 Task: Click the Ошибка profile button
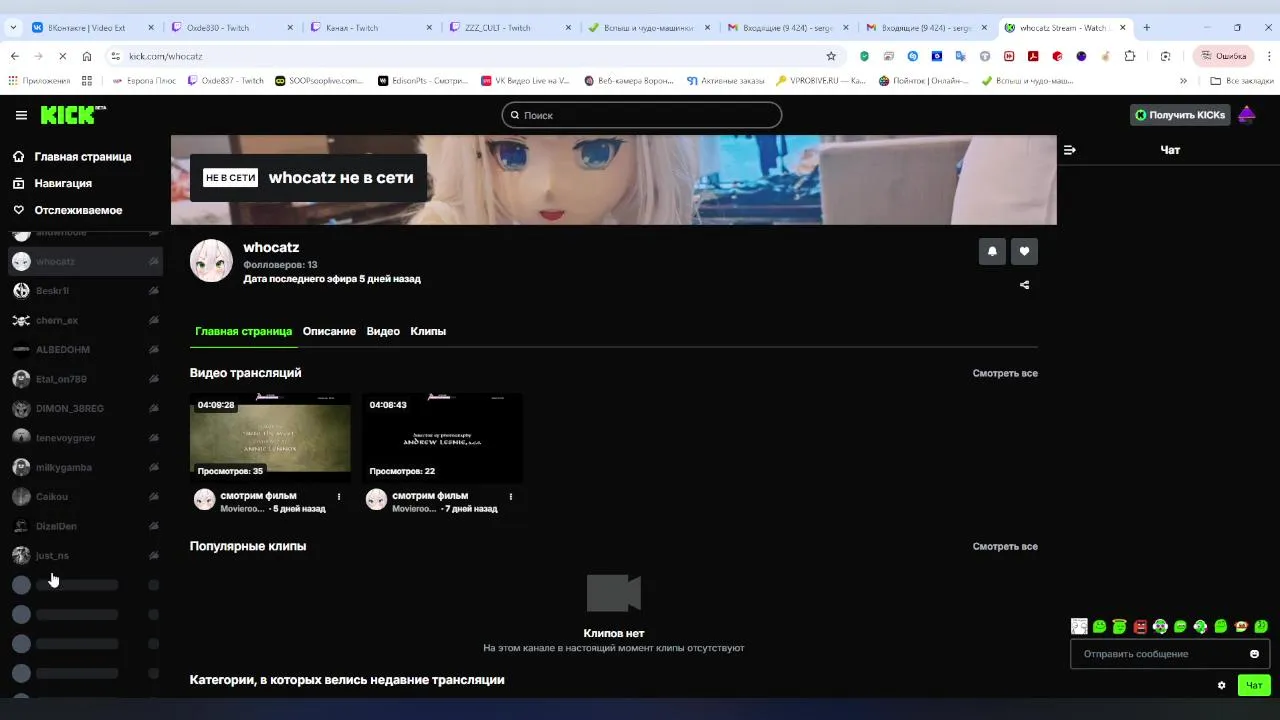point(1224,57)
